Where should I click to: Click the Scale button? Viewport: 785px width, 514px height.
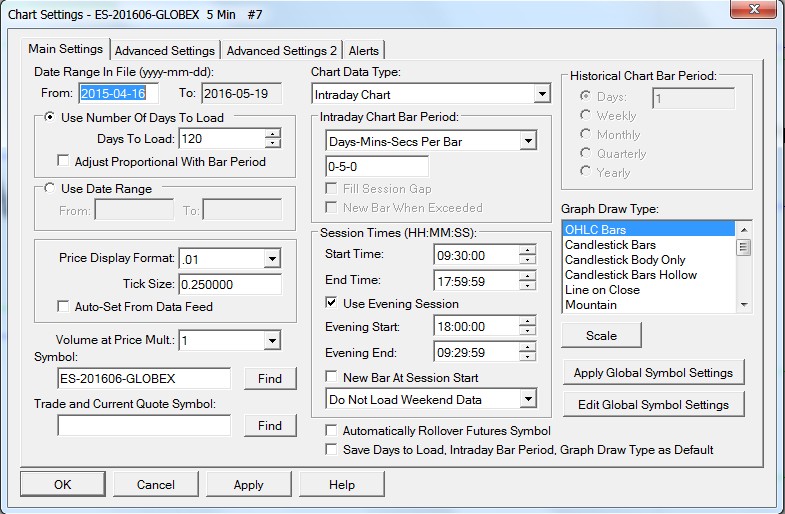pyautogui.click(x=601, y=335)
